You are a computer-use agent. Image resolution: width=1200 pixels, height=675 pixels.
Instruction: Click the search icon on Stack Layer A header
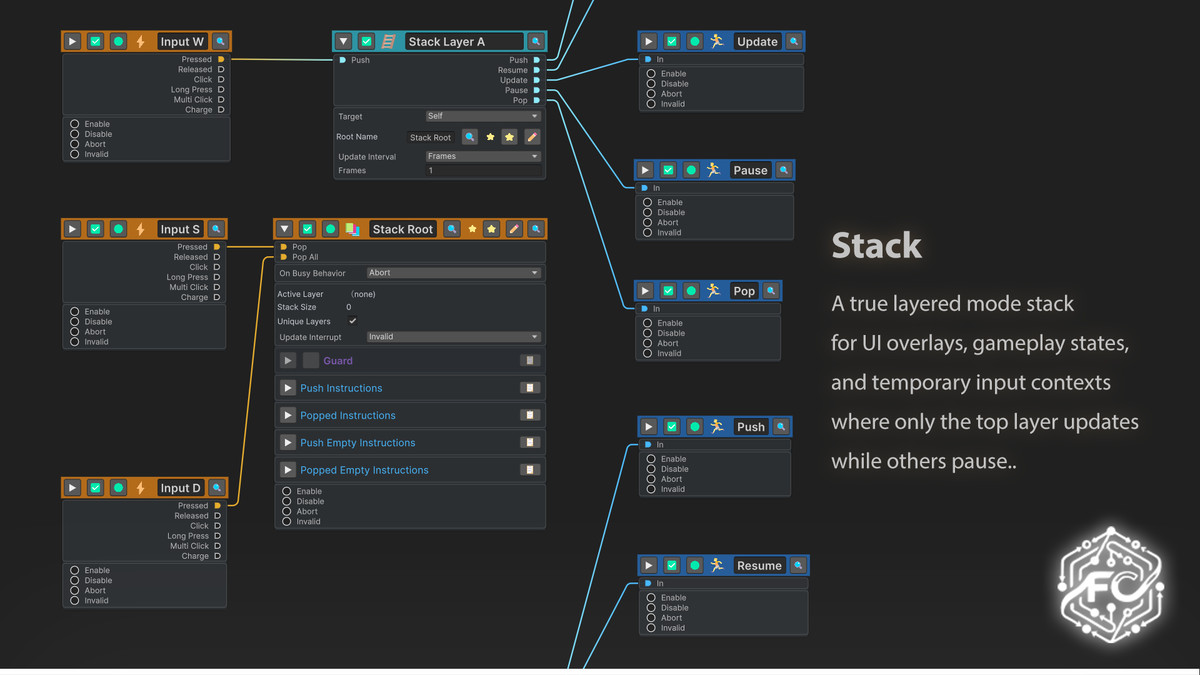point(536,42)
